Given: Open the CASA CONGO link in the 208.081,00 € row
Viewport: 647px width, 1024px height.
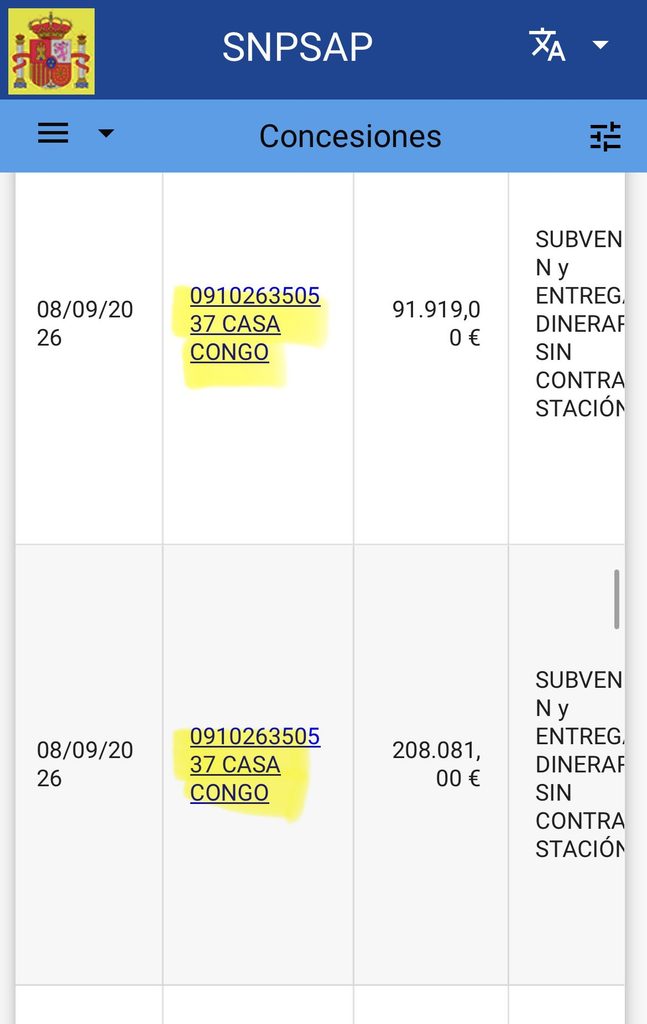Looking at the screenshot, I should click(255, 764).
